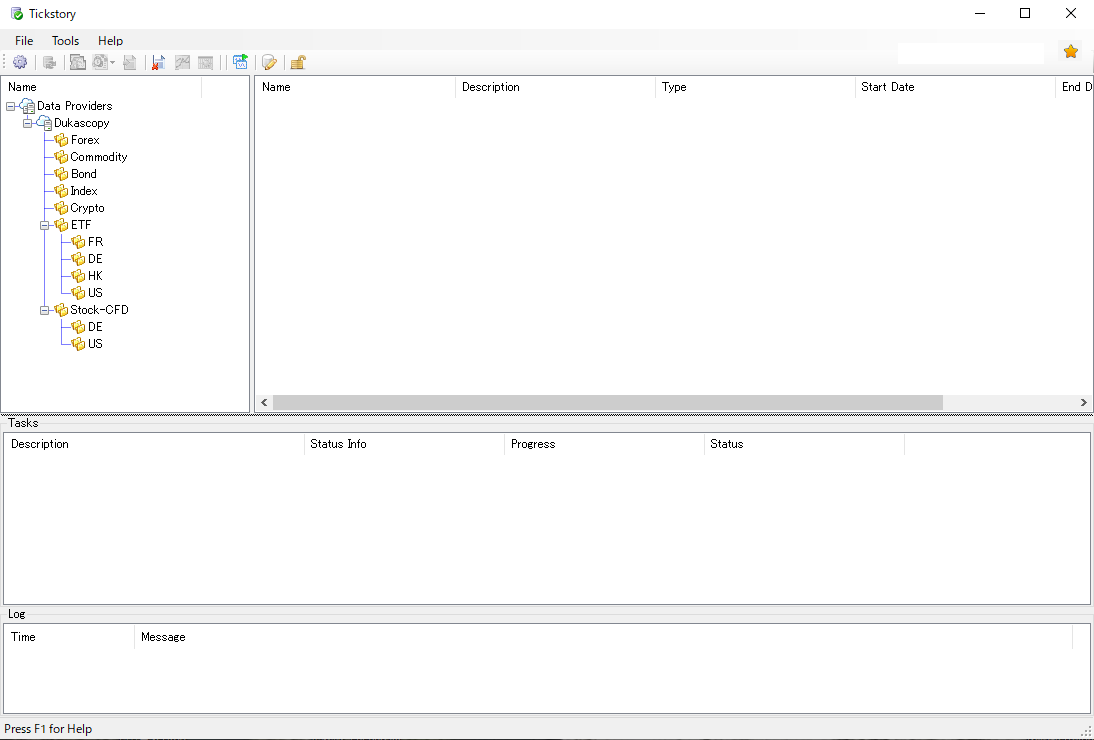Click the horizontal scrollbar thumb in symbol list
This screenshot has width=1094, height=740.
[608, 403]
